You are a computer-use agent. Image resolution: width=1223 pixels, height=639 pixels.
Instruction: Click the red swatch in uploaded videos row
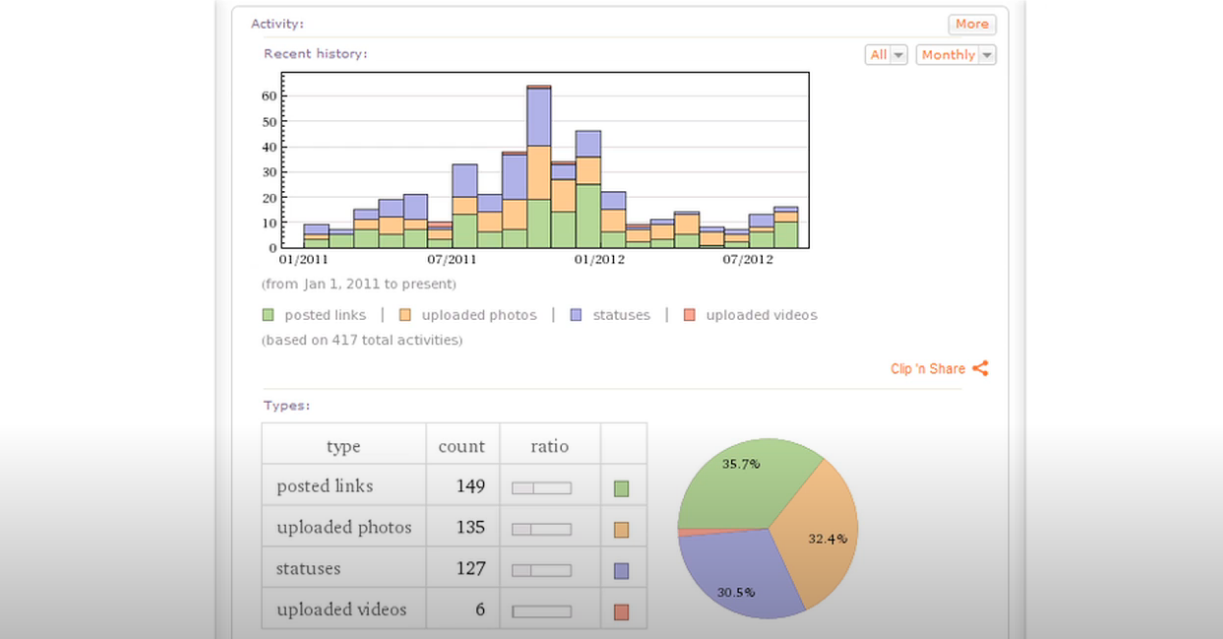coord(621,612)
